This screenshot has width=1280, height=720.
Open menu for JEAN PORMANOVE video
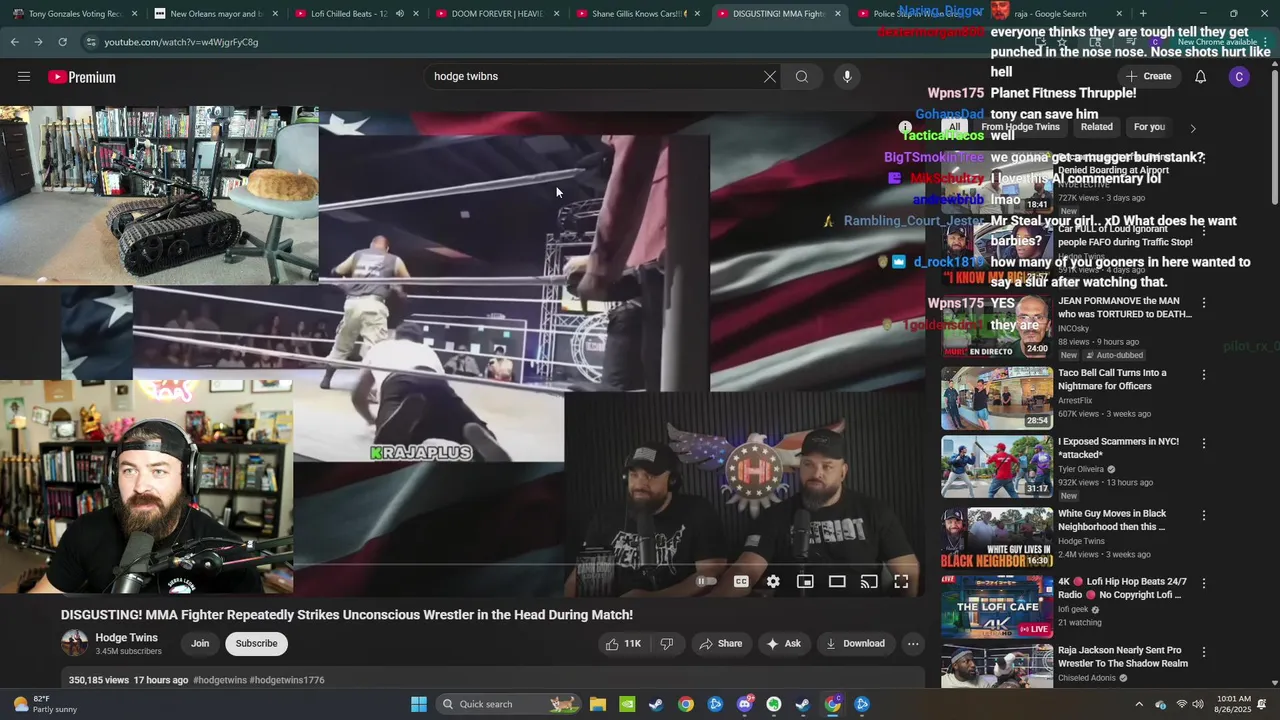pyautogui.click(x=1204, y=303)
